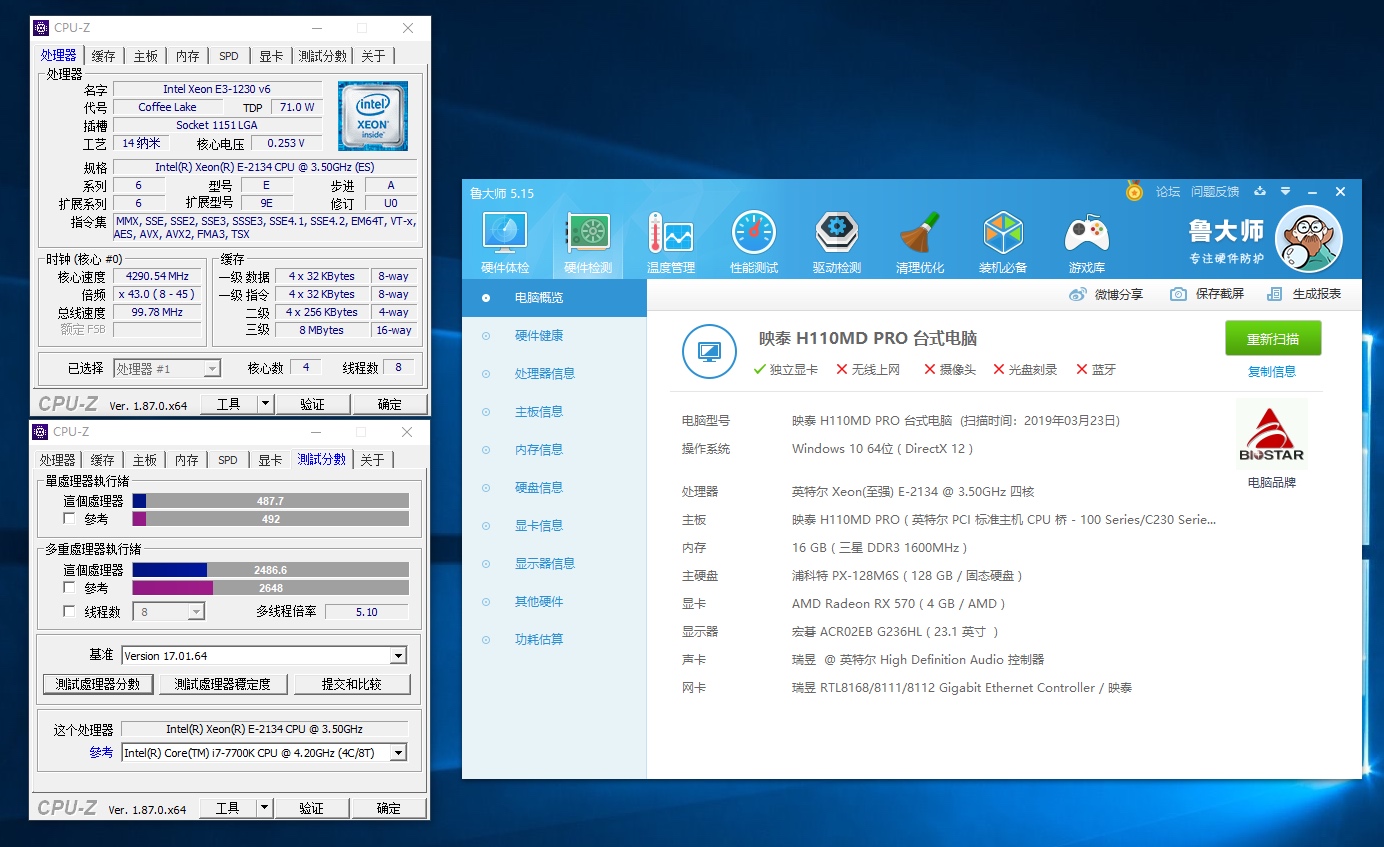Screen dimensions: 1384x847
Task: Click the computer monitor icon beside 映泰 H110MD PRO
Action: coord(709,352)
